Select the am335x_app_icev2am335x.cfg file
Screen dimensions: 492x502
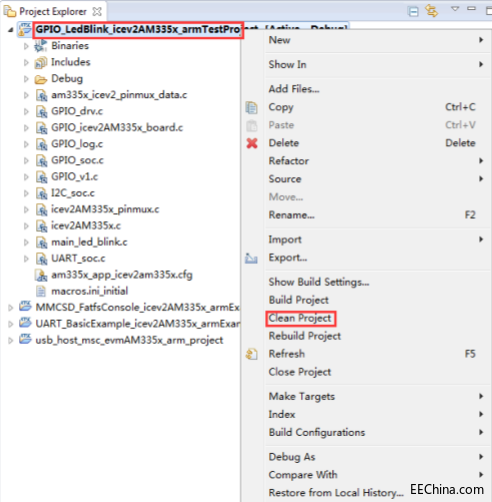point(122,275)
